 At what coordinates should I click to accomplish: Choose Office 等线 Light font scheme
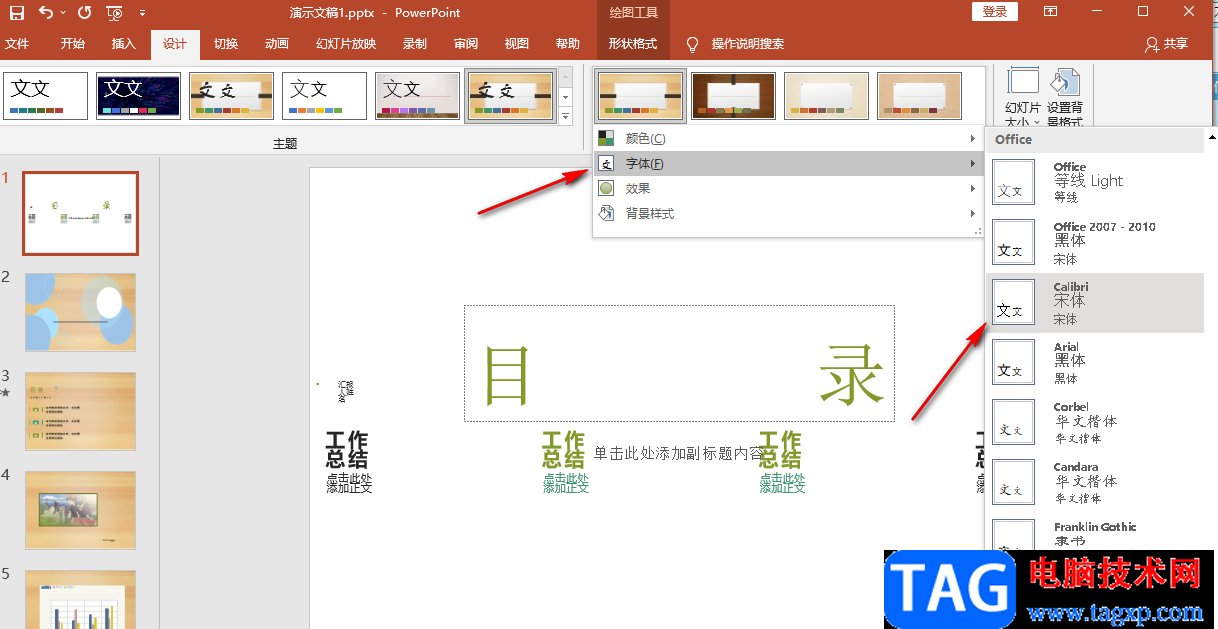click(1095, 181)
